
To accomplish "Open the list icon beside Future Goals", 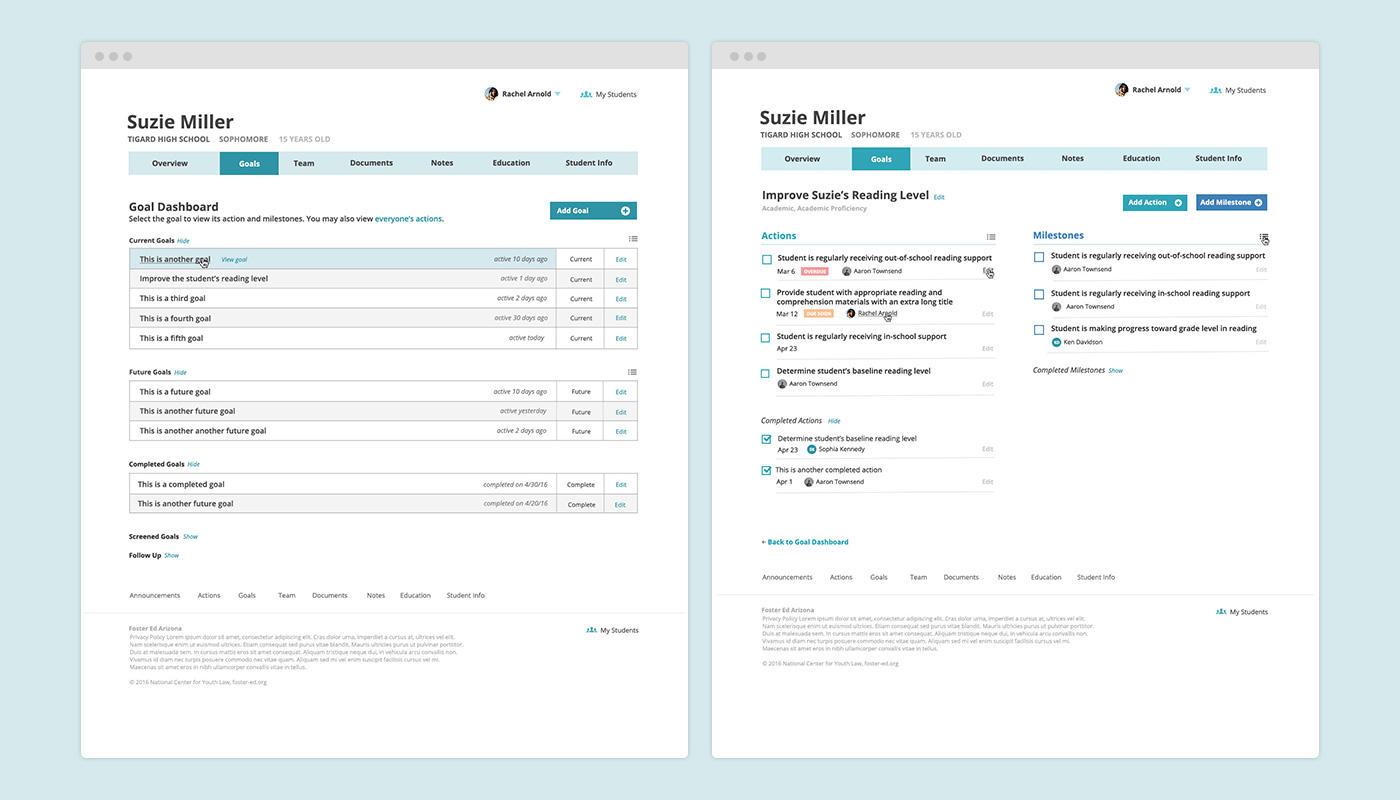I will pyautogui.click(x=633, y=372).
